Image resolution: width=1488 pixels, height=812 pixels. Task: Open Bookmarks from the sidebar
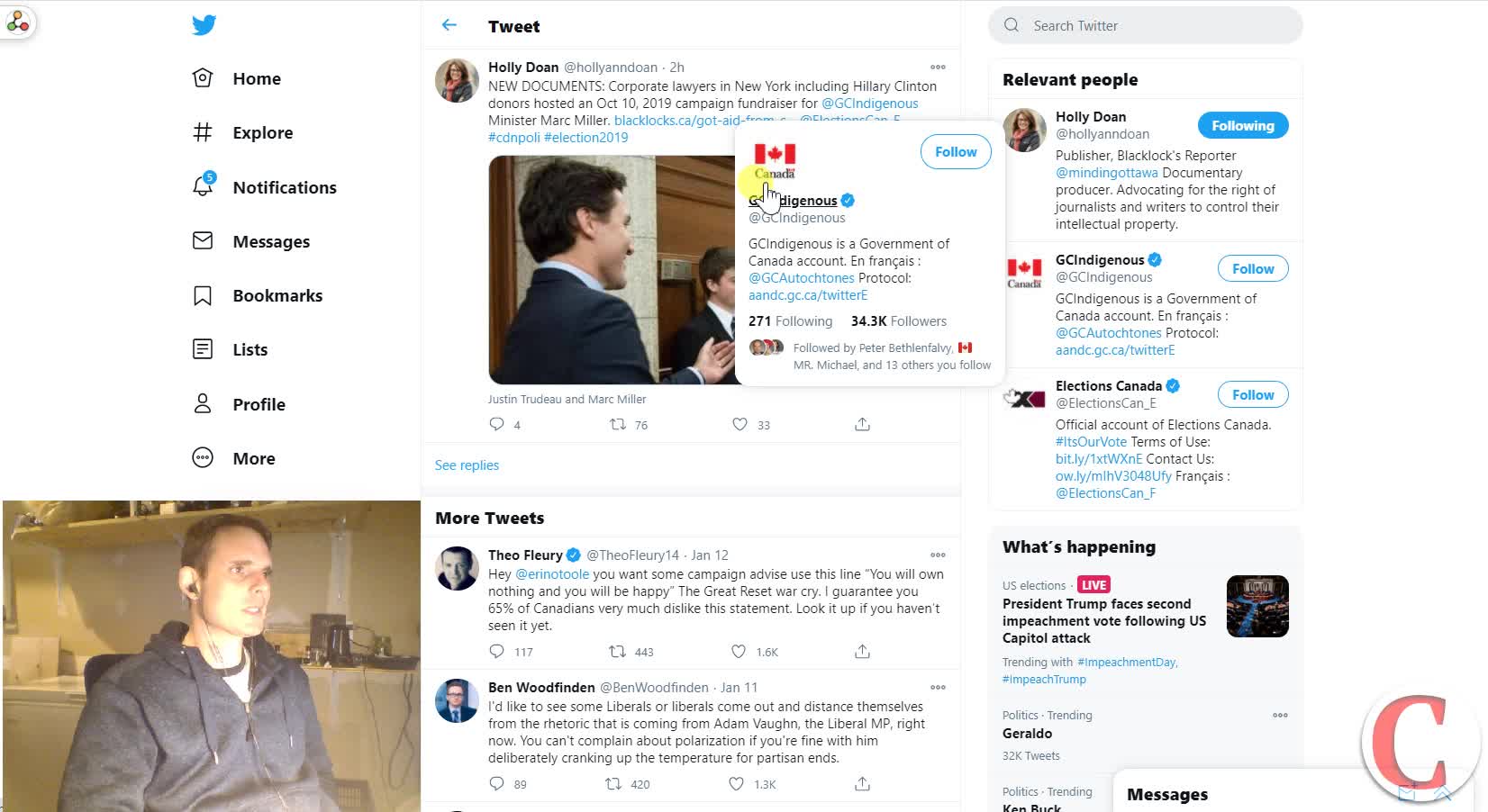click(277, 295)
